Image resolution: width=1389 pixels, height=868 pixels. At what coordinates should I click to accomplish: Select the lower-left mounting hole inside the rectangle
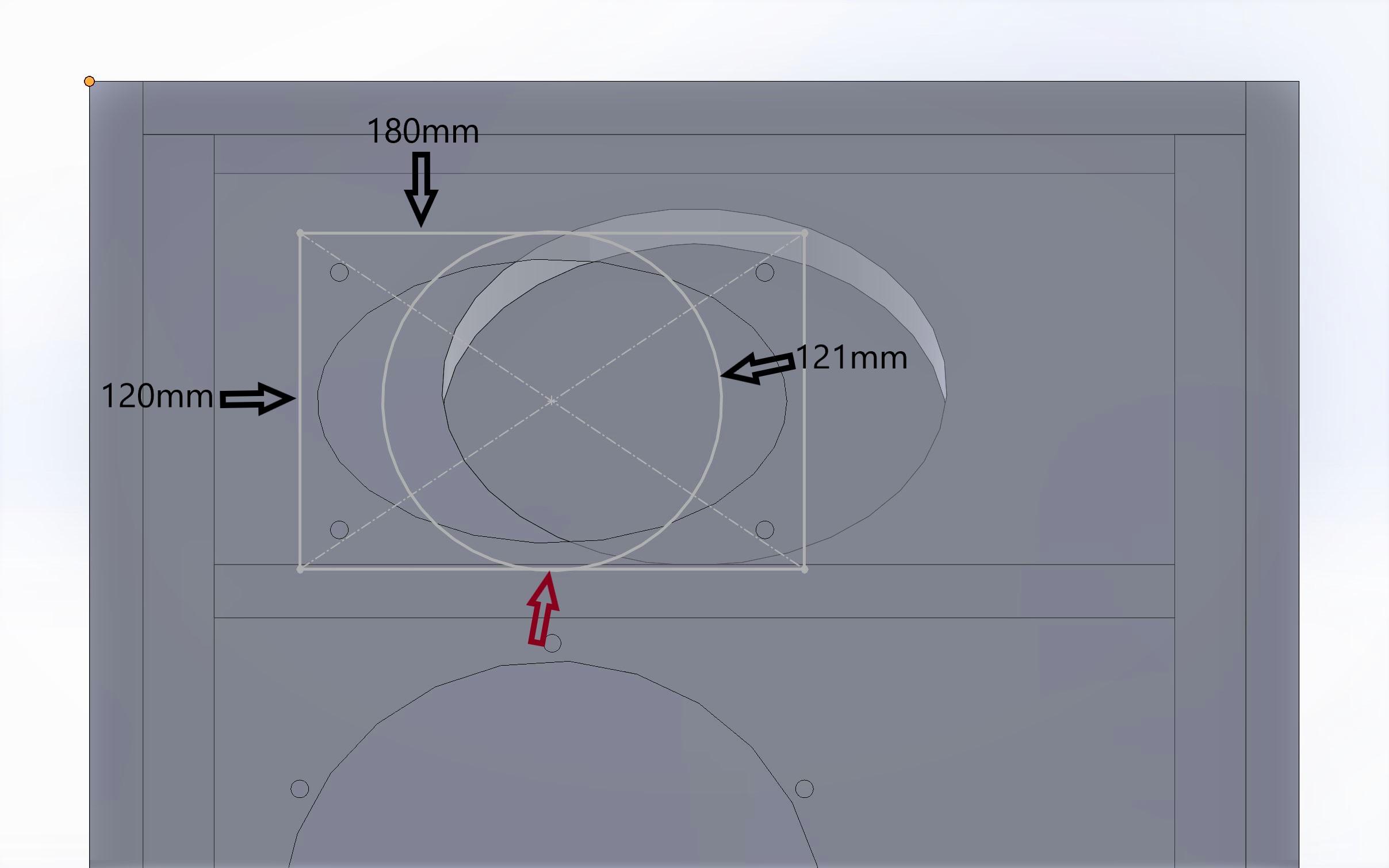click(x=339, y=529)
